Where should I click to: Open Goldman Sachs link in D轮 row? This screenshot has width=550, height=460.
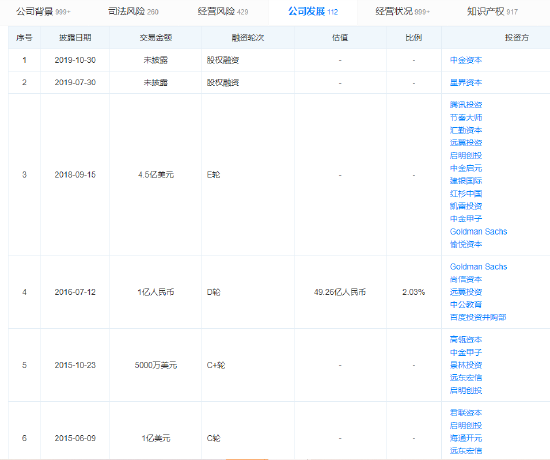pos(478,267)
